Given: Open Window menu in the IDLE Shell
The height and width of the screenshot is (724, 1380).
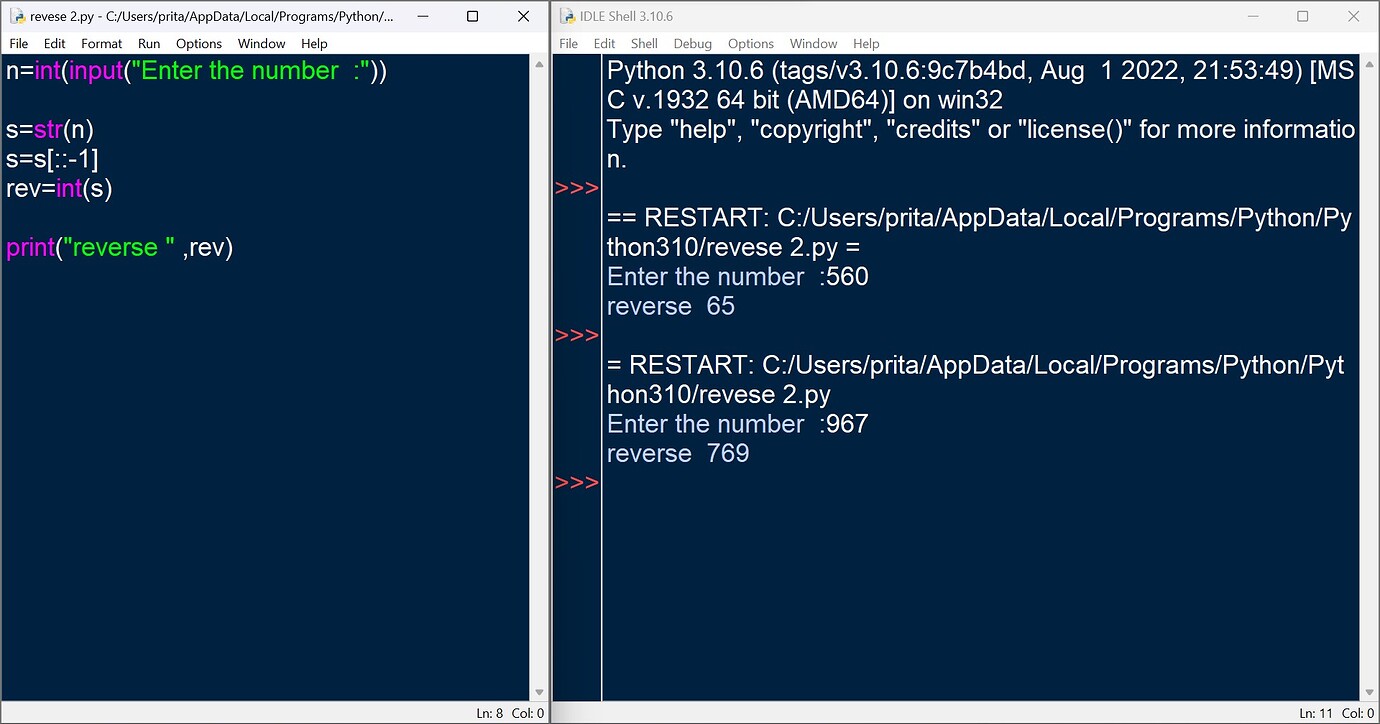Looking at the screenshot, I should (814, 44).
